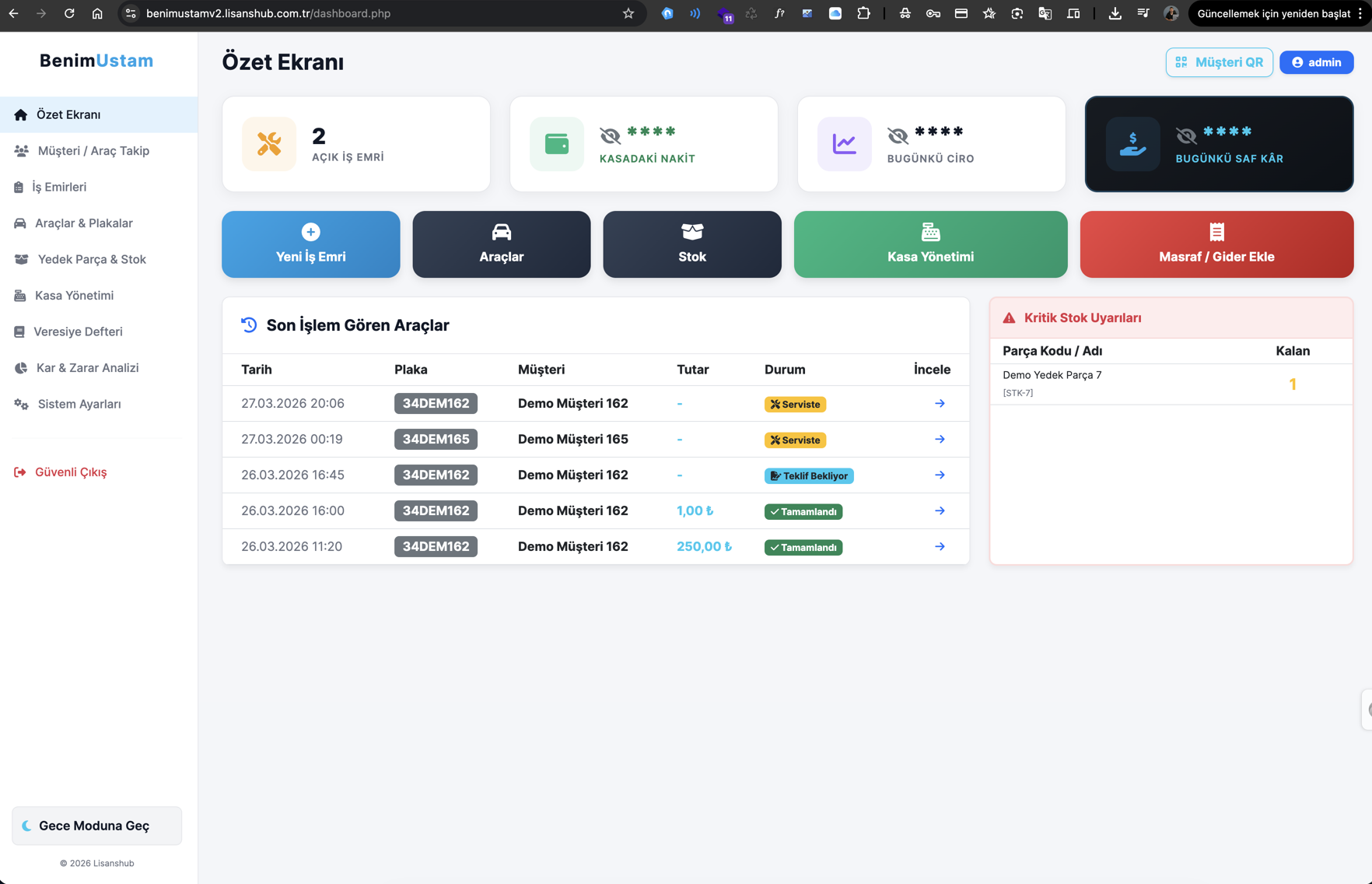1372x884 pixels.
Task: Click the Güvenli Çıkış logout link
Action: pyautogui.click(x=70, y=472)
